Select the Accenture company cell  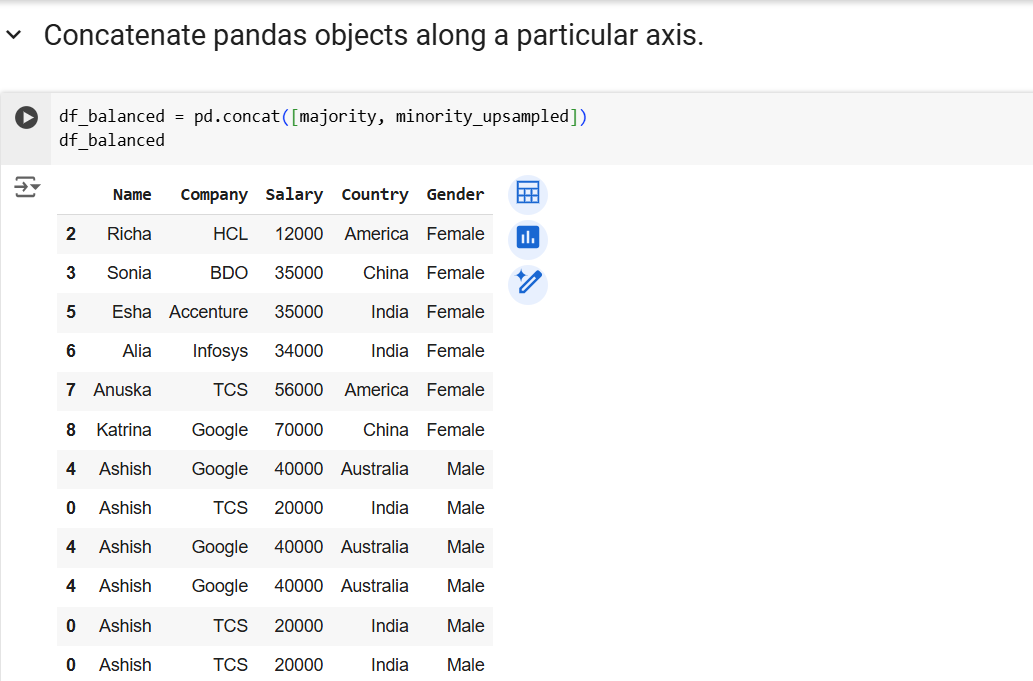[x=208, y=312]
